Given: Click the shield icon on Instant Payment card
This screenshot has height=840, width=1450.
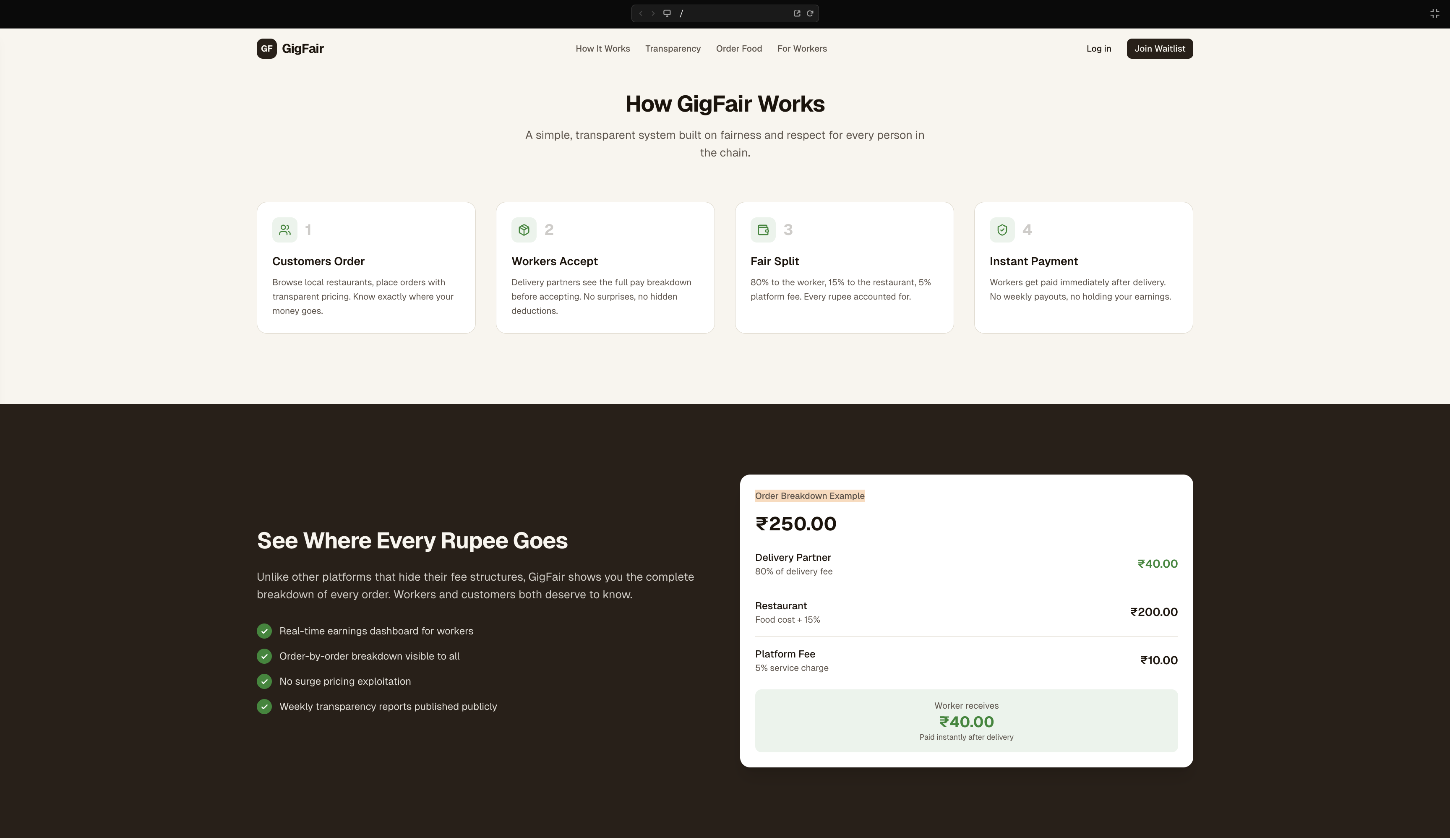Looking at the screenshot, I should click(1002, 229).
